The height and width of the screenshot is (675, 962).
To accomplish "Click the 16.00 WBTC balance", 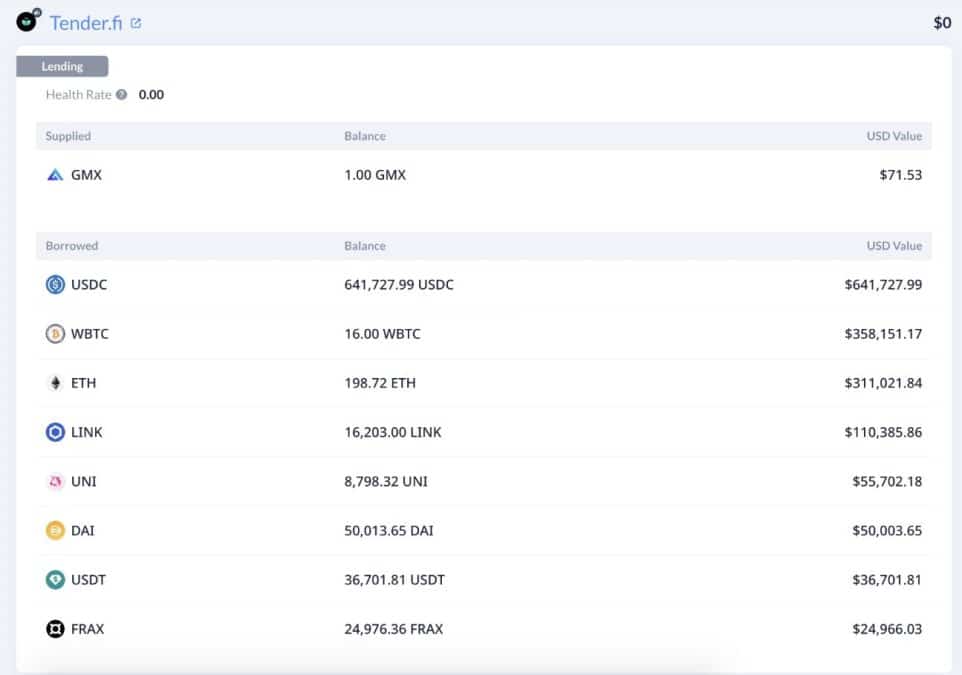I will (382, 334).
